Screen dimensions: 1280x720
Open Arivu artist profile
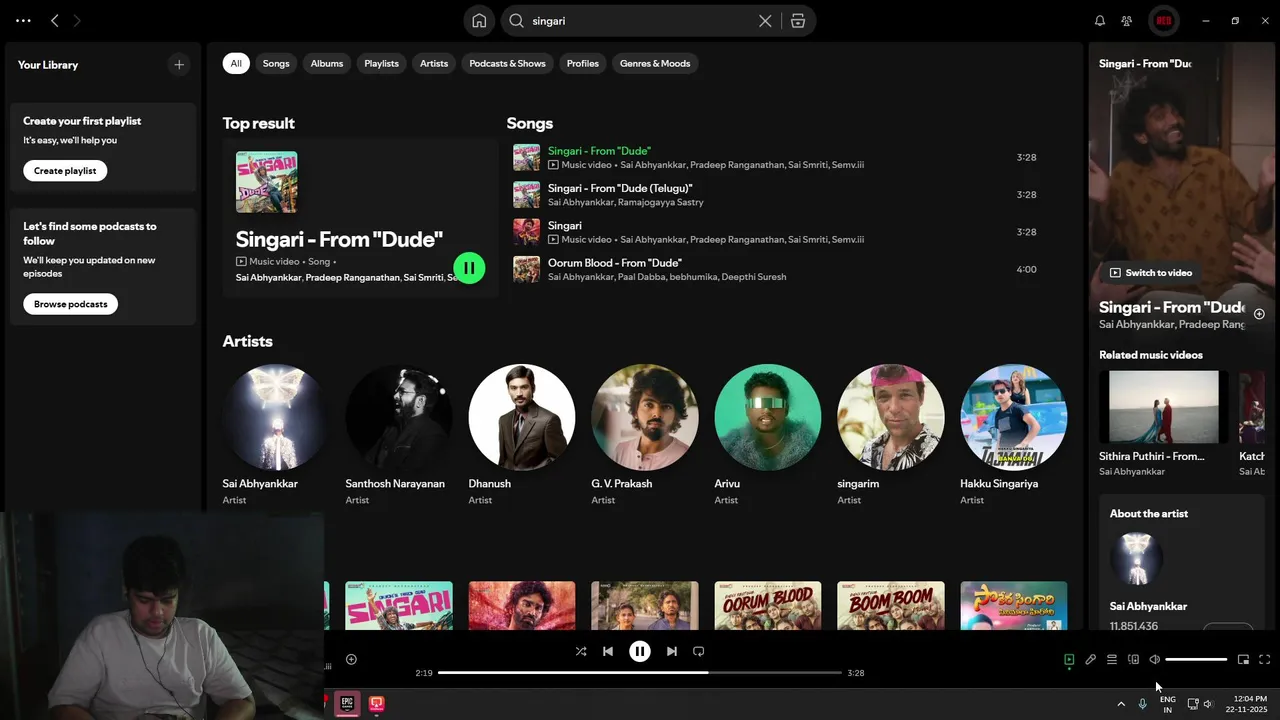point(768,417)
